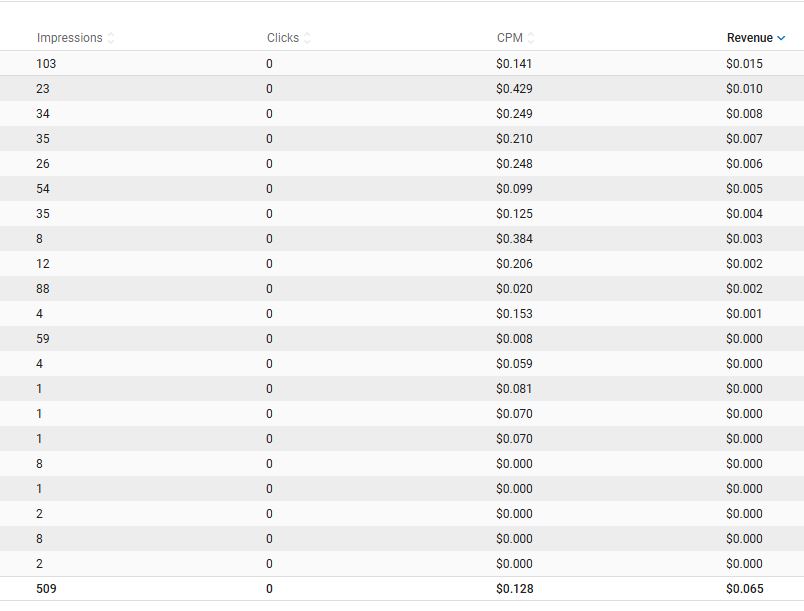Viewport: 804px width, 611px height.
Task: Click the CPM column header label
Action: [x=509, y=38]
